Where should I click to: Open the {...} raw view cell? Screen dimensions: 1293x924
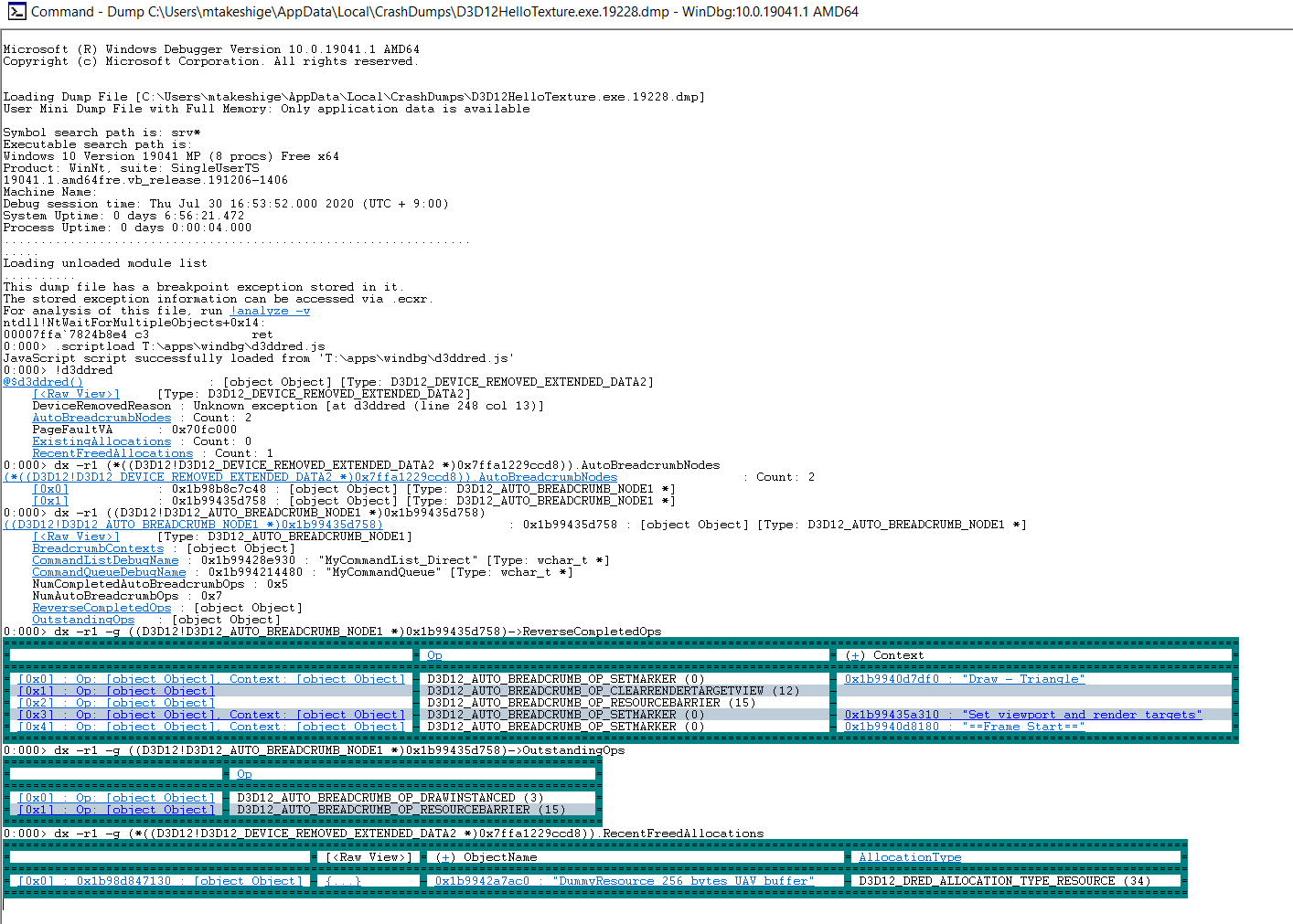click(343, 881)
